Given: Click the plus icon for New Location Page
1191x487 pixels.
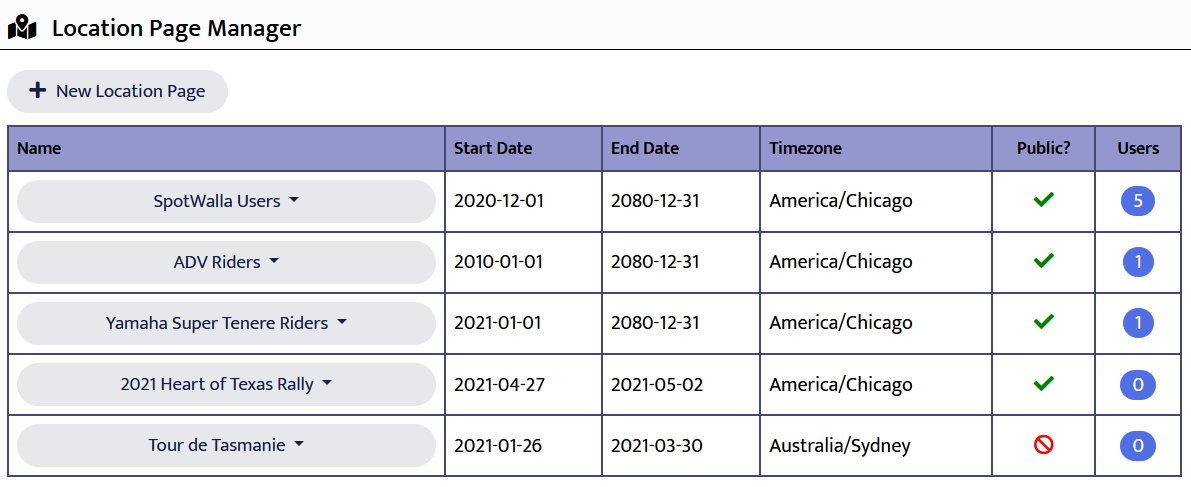Looking at the screenshot, I should click(x=38, y=91).
